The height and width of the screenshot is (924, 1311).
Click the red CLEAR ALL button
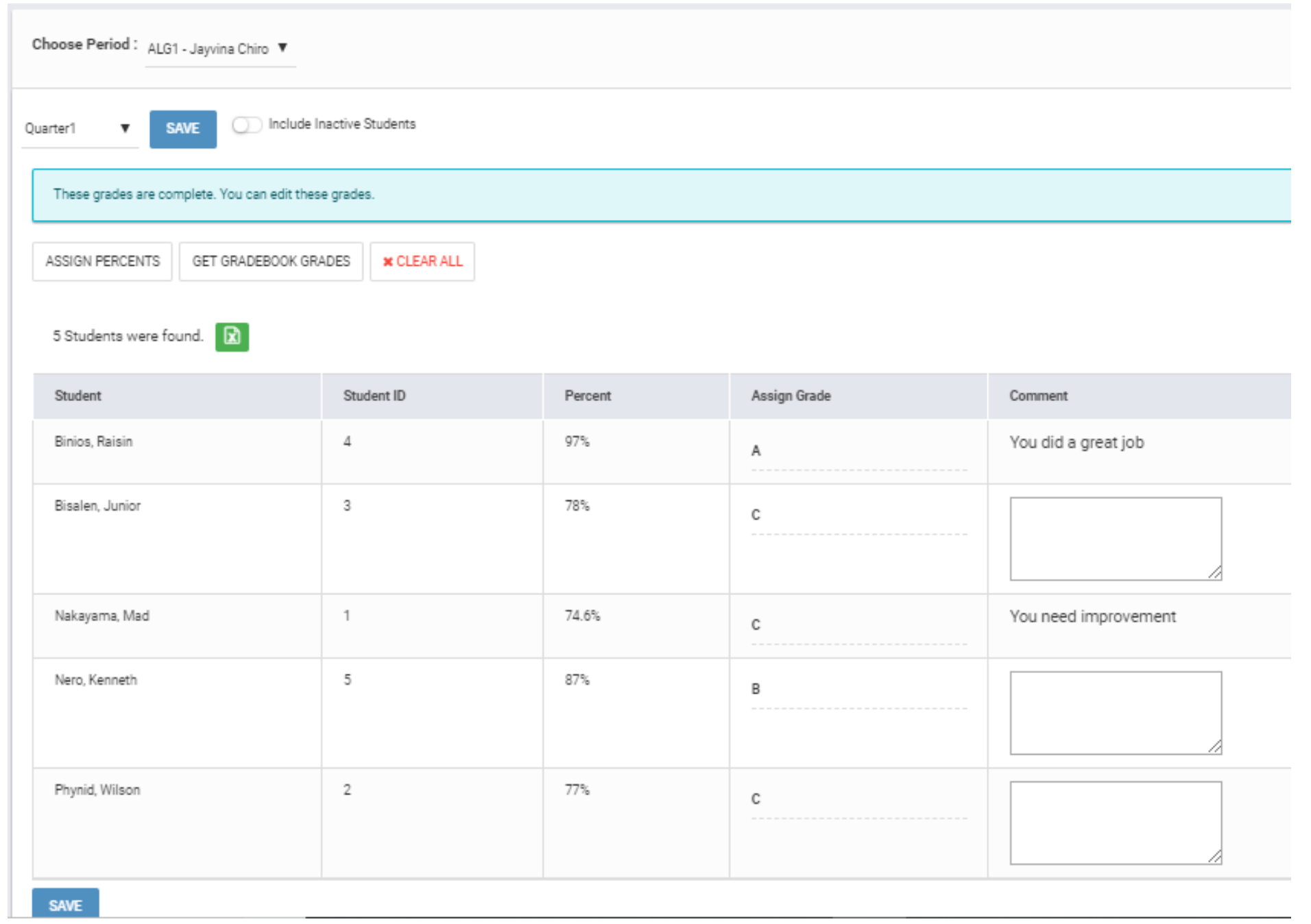point(422,261)
